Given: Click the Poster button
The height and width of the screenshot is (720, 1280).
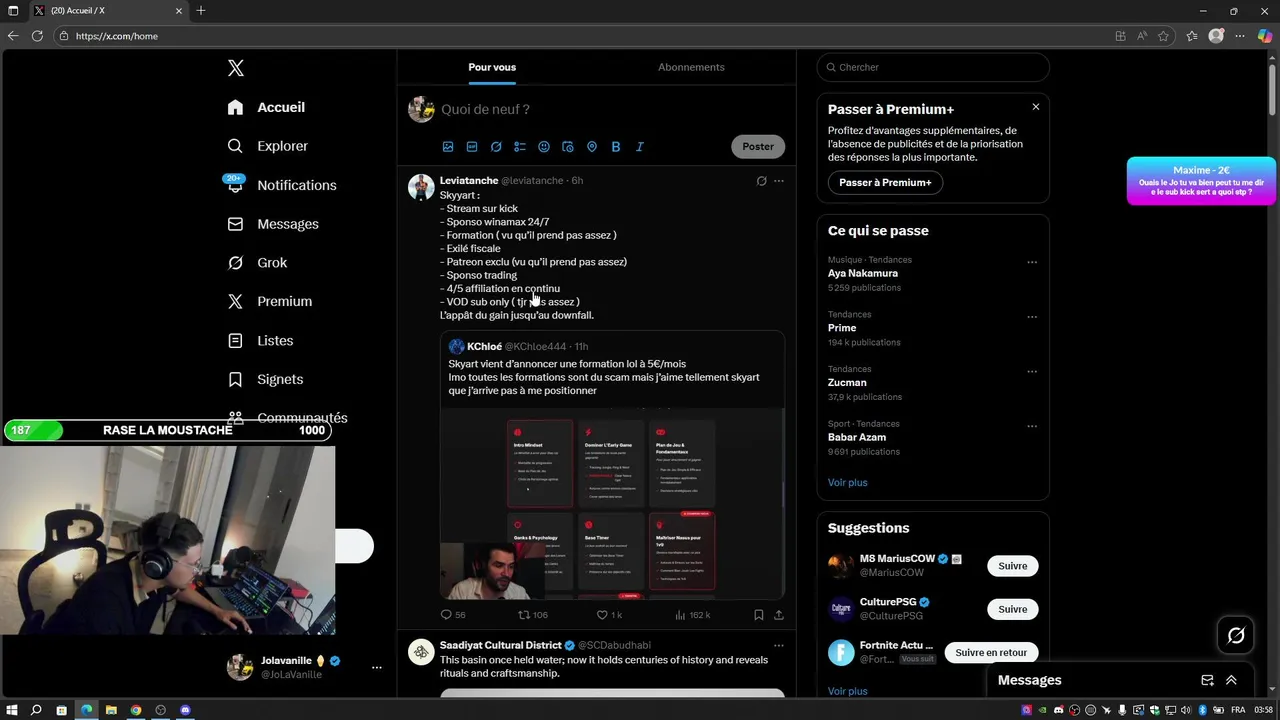Looking at the screenshot, I should click(758, 146).
